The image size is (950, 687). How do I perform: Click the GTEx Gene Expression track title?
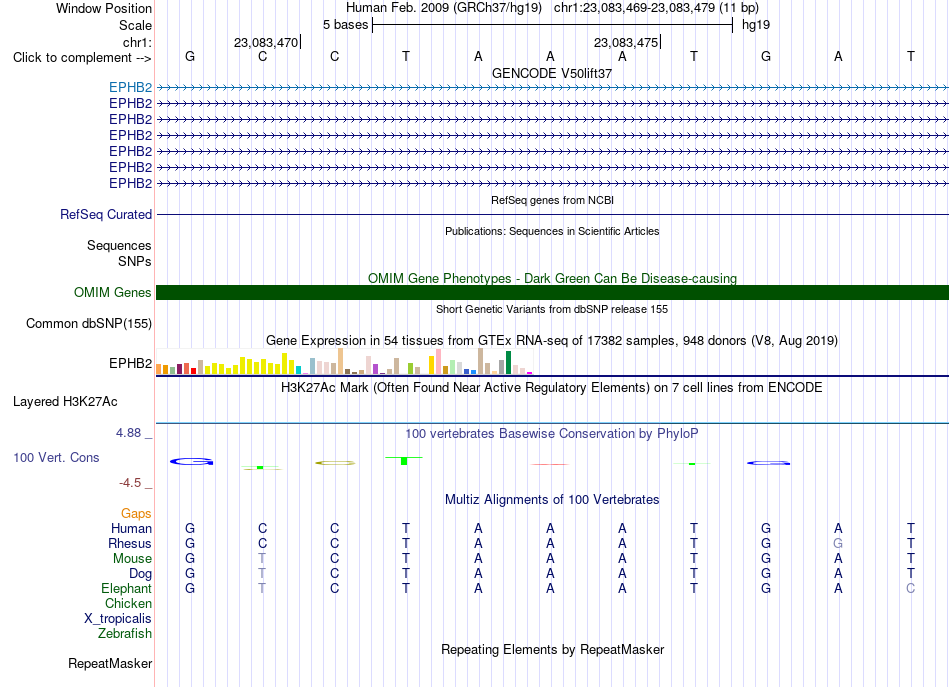coord(552,340)
